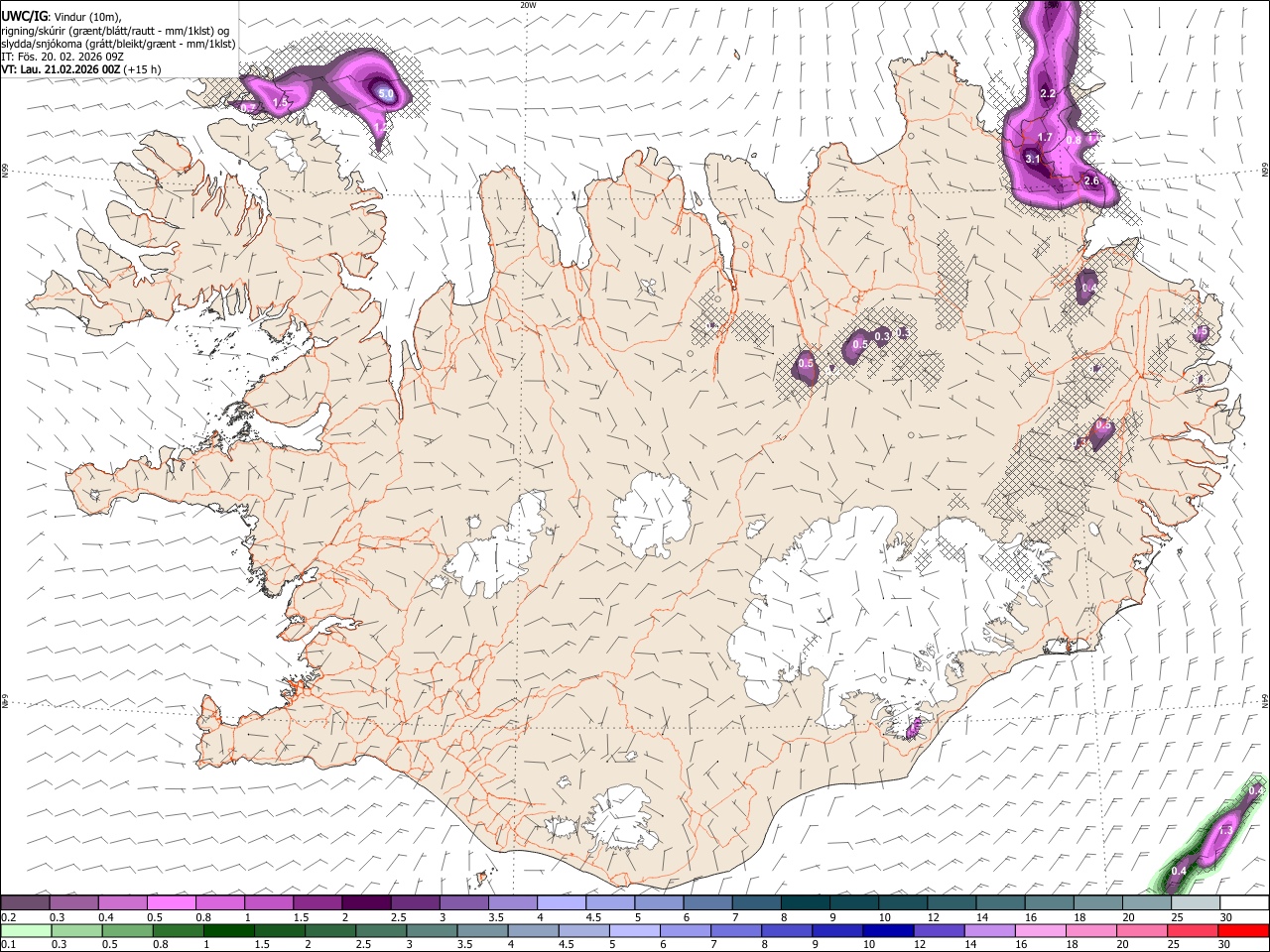1270x952 pixels.
Task: Click the palest green 0.1 swatch in the rain legend row
Action: click(26, 931)
